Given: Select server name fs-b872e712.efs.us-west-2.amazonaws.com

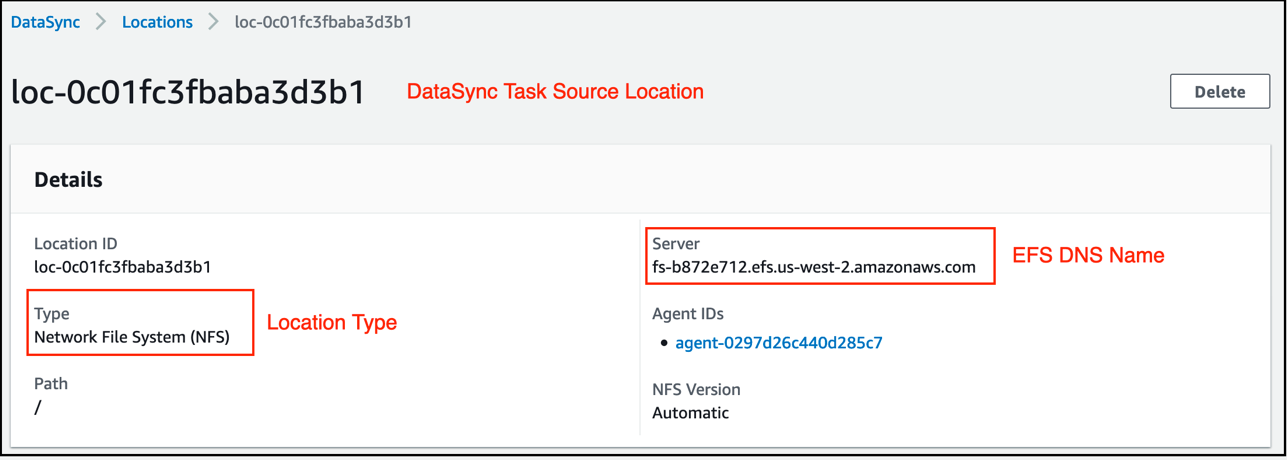Looking at the screenshot, I should tap(814, 267).
